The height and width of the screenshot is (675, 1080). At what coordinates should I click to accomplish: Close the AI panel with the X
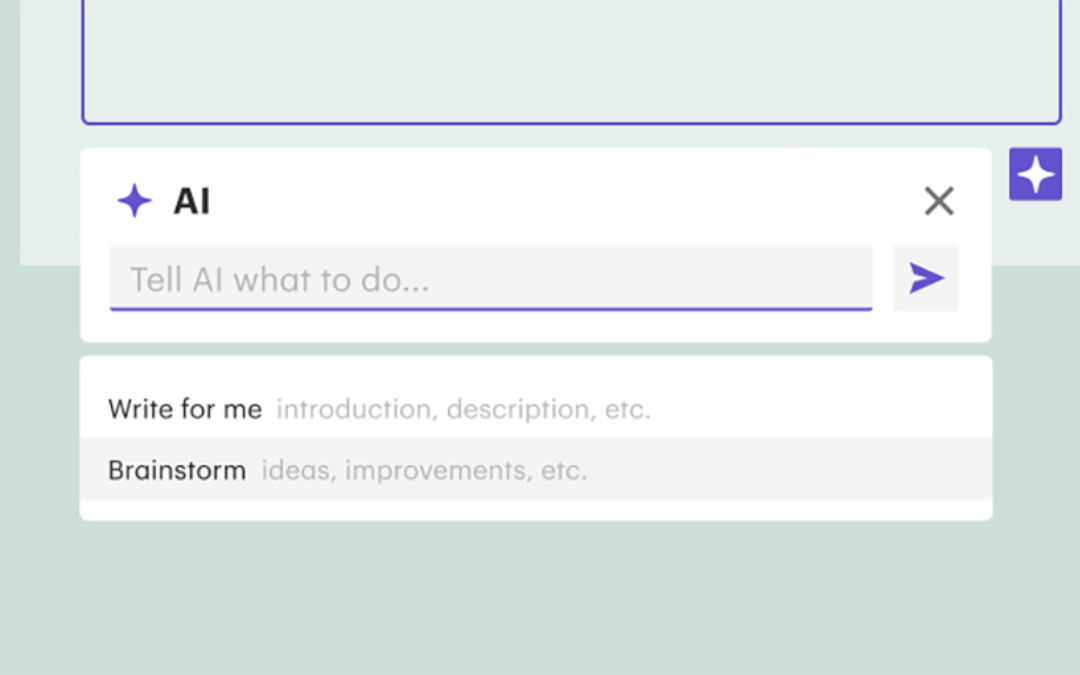pyautogui.click(x=939, y=201)
